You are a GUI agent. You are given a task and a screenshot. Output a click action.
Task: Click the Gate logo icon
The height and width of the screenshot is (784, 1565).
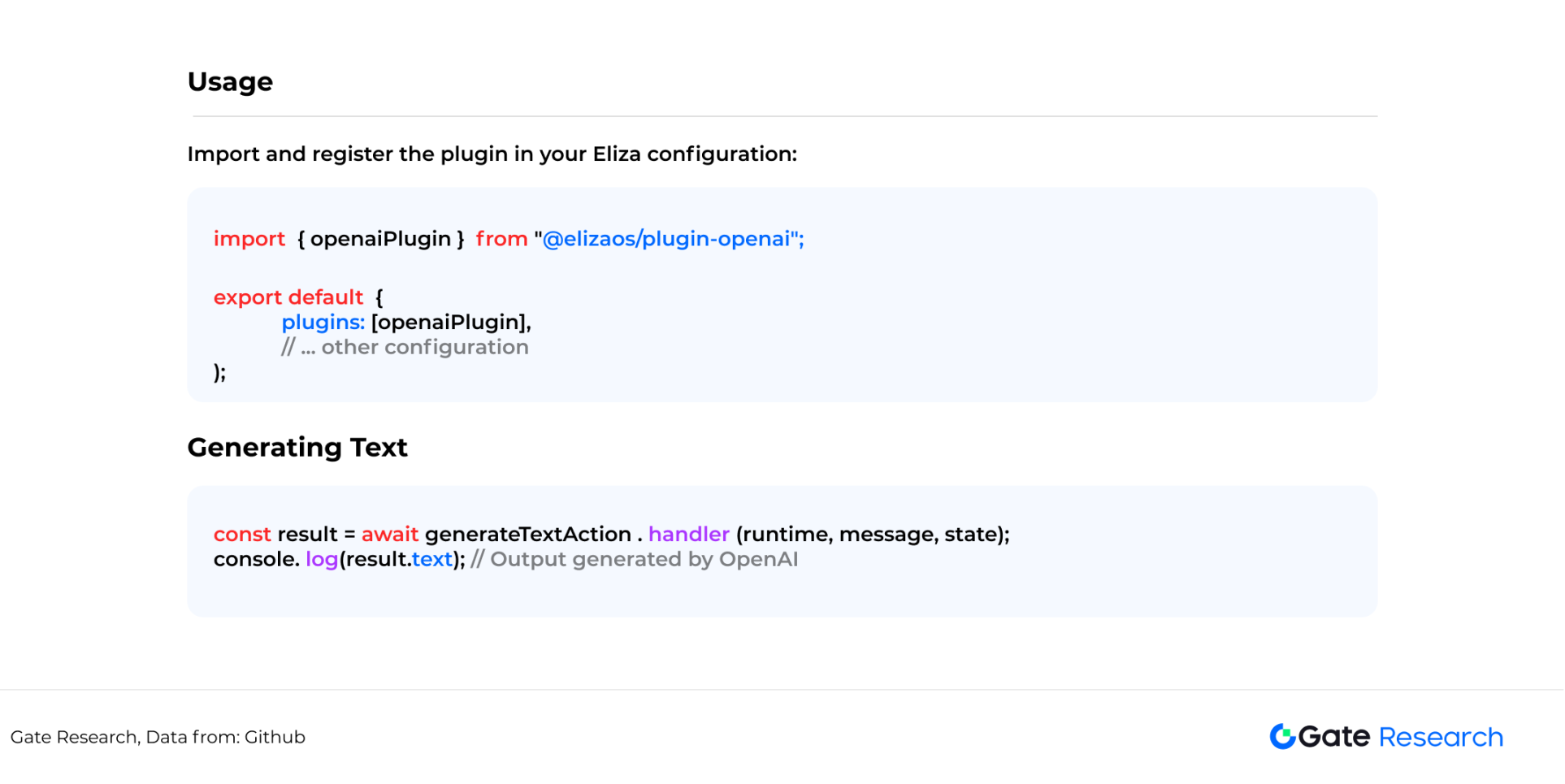click(x=1282, y=737)
